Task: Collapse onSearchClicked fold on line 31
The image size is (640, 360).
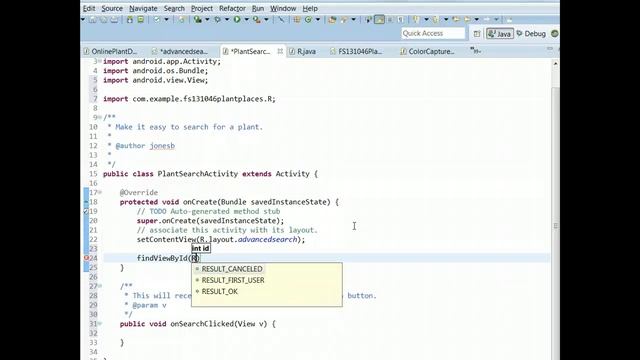Action: (x=100, y=324)
